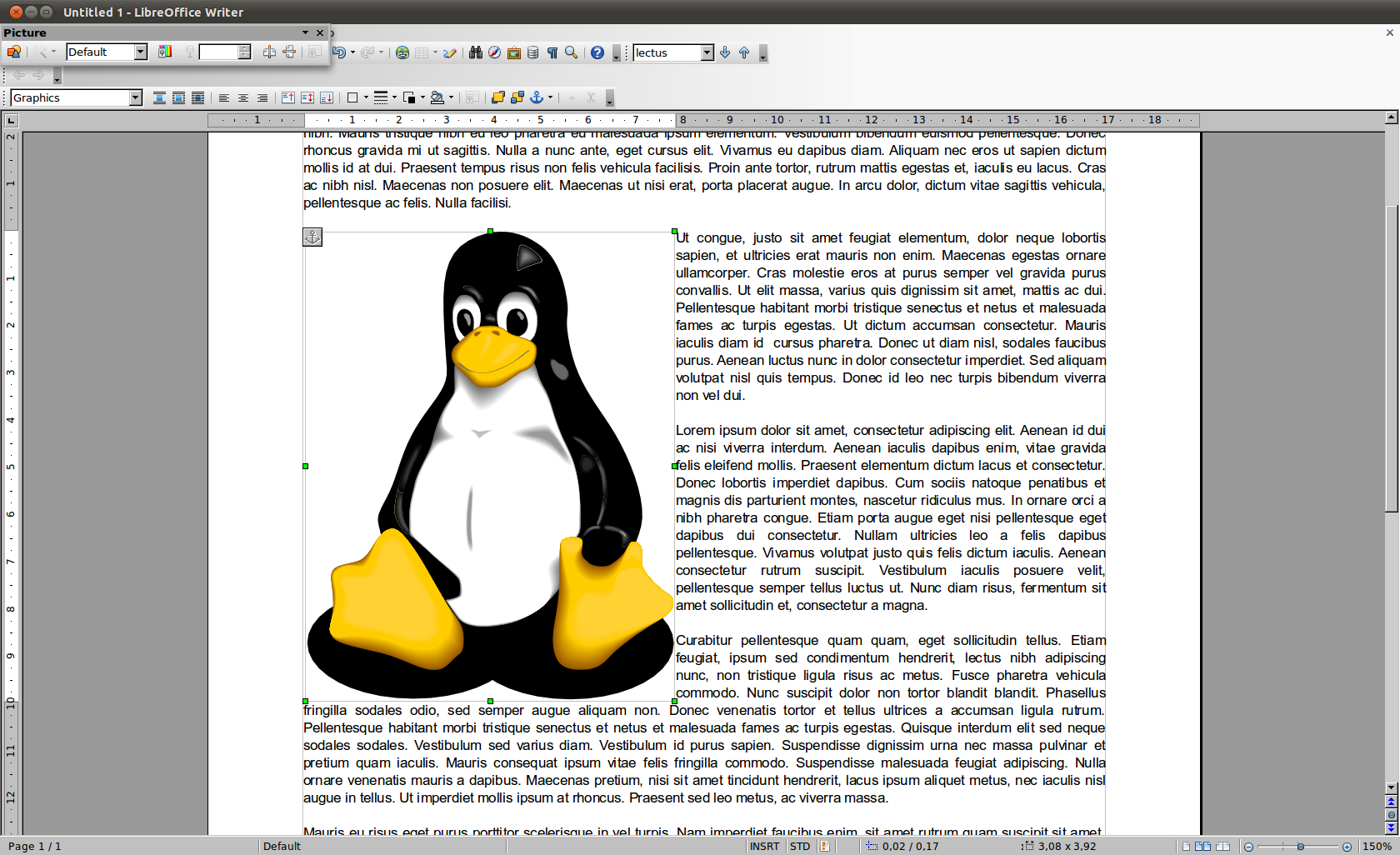1400x855 pixels.
Task: Open the Color adjustment toolbar icon
Action: tap(165, 52)
